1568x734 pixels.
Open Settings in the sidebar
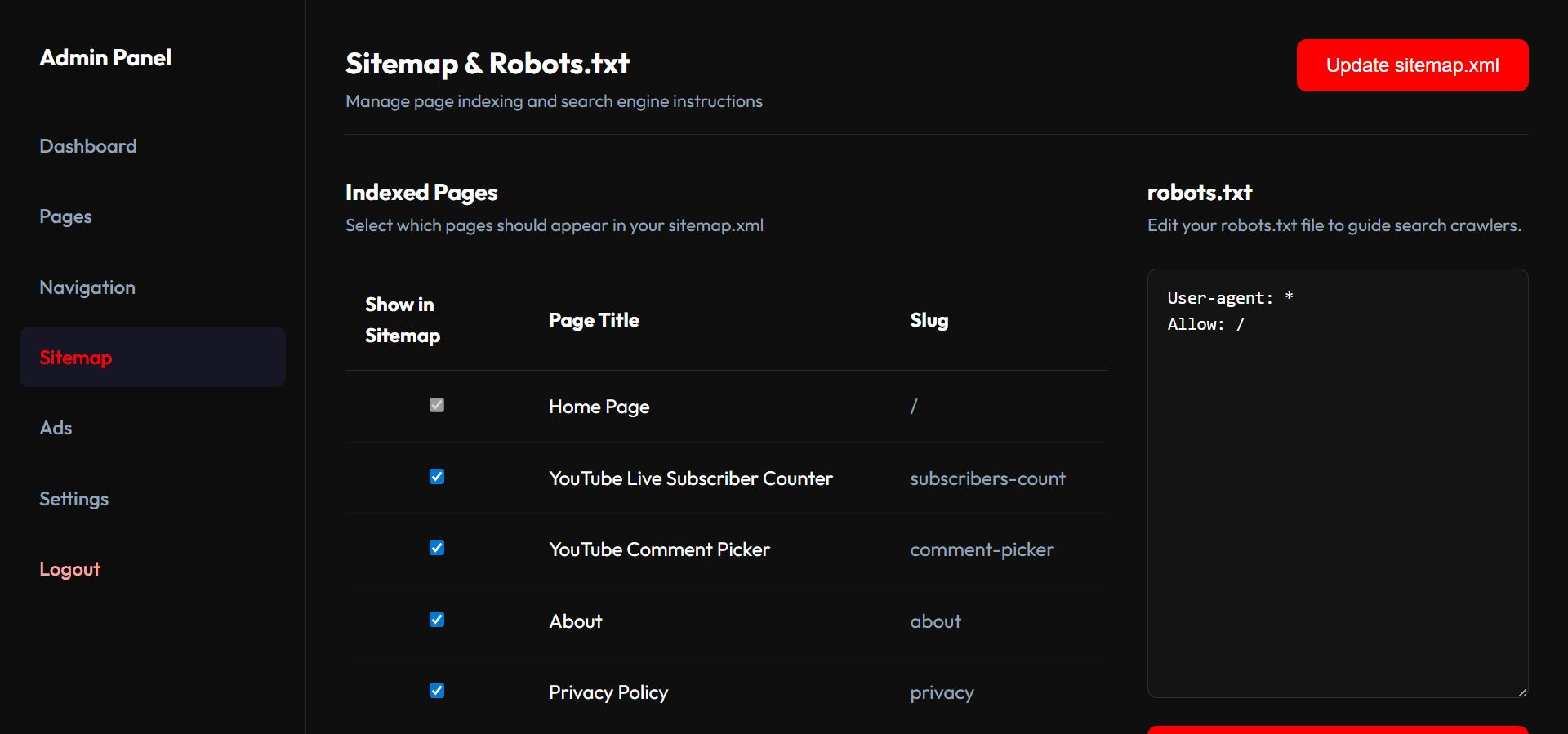point(73,499)
